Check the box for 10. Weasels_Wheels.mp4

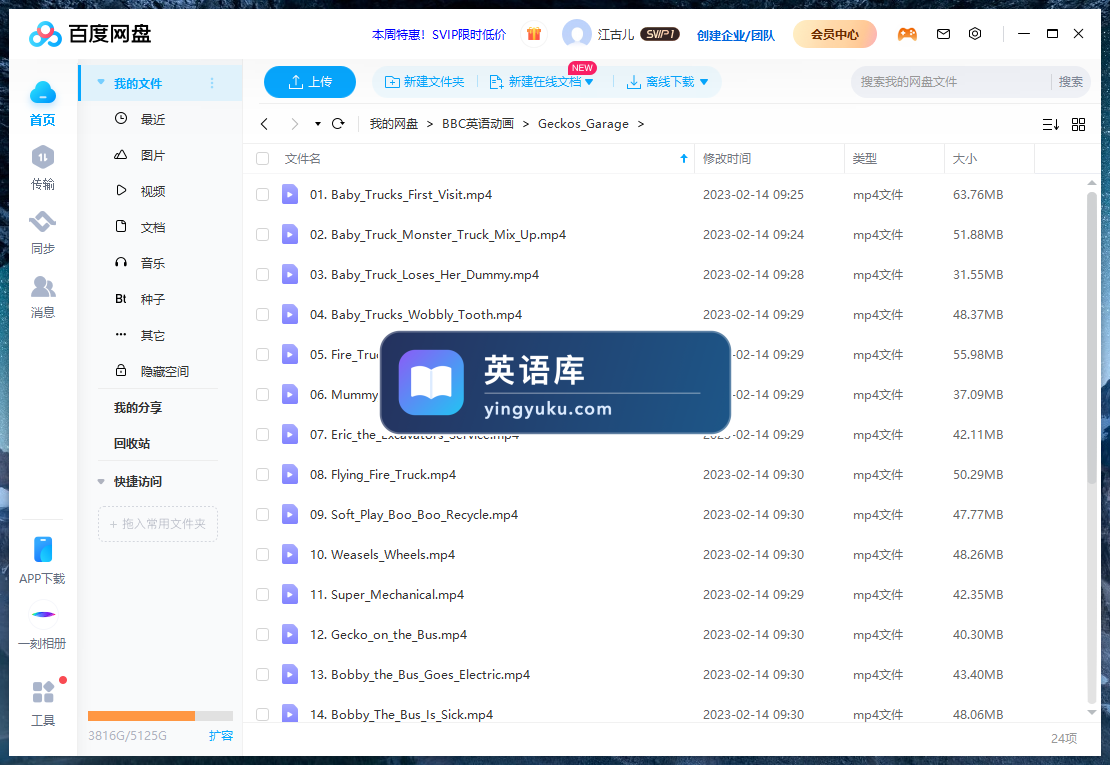tap(263, 555)
